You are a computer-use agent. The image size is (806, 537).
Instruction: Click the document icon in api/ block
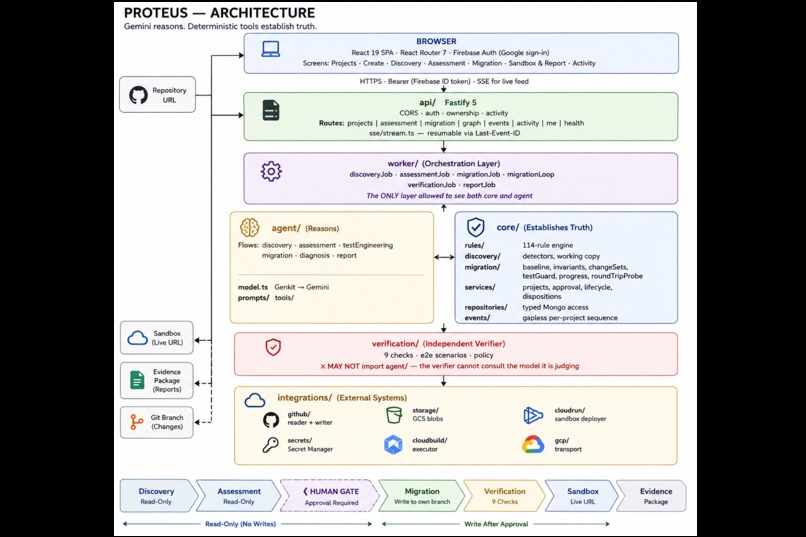click(x=271, y=110)
